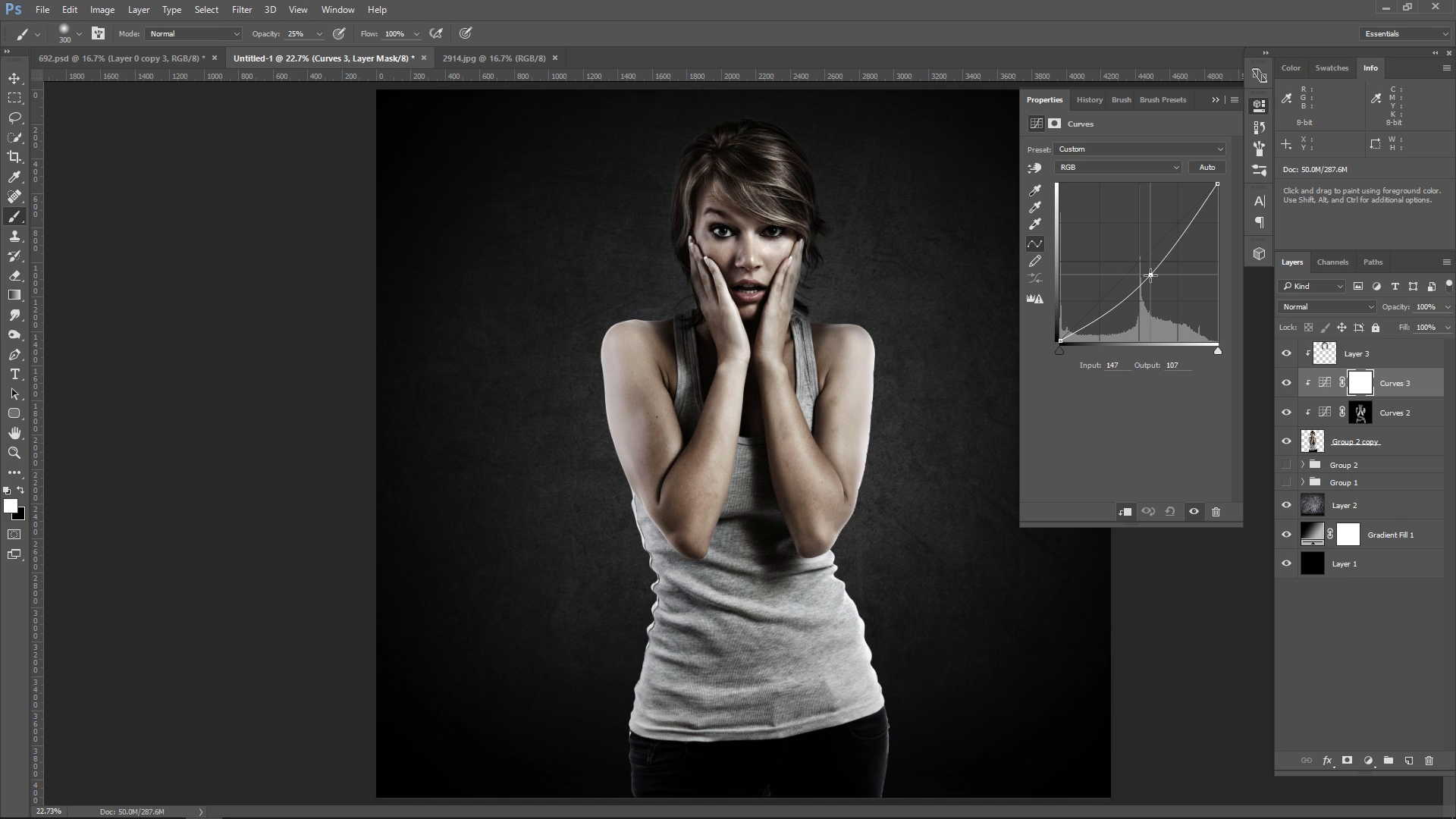Select the Curves 3 layer mask thumbnail
Viewport: 1456px width, 819px height.
point(1360,383)
